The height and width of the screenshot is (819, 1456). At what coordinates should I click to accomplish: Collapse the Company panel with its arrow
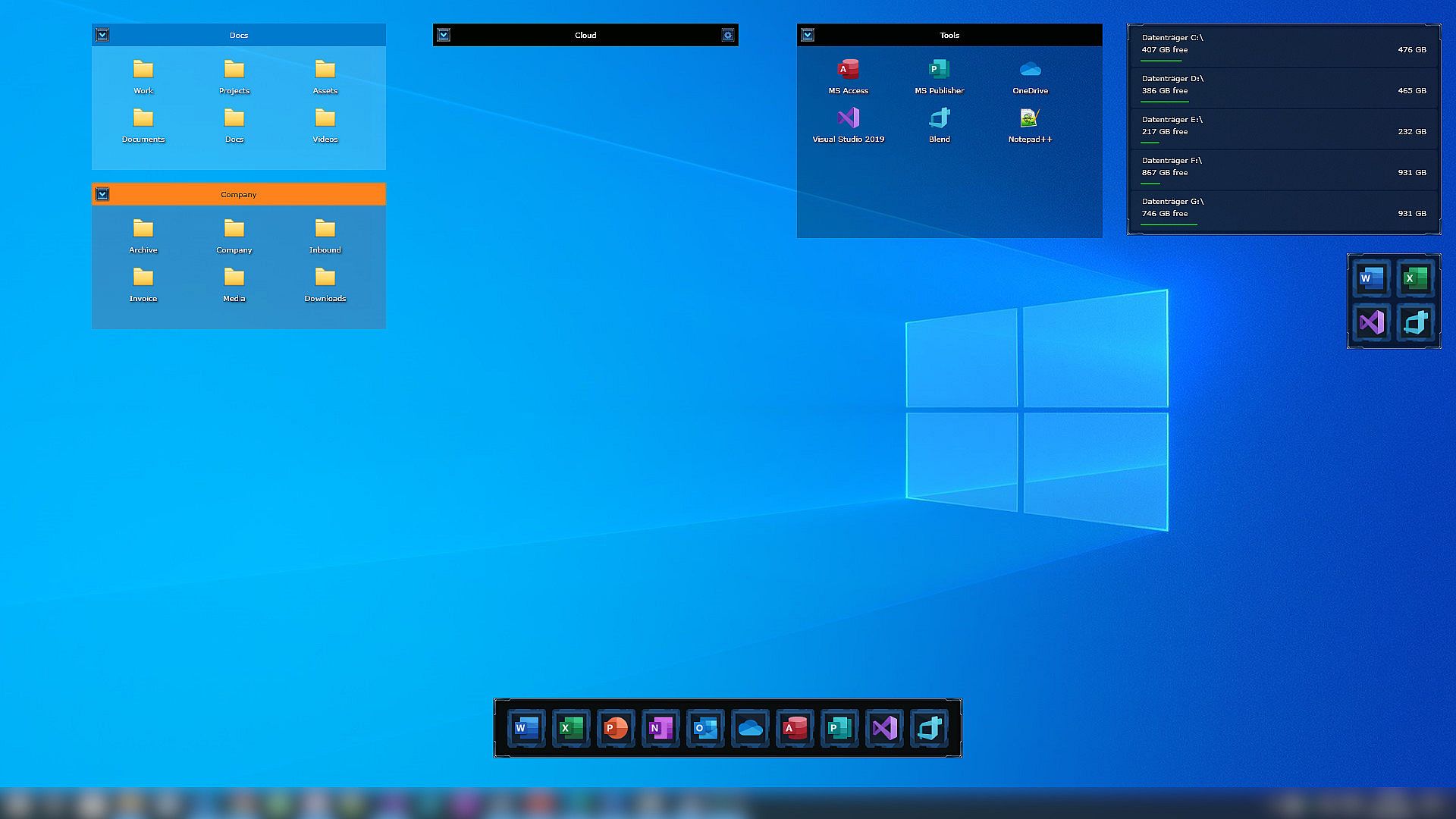[x=102, y=194]
